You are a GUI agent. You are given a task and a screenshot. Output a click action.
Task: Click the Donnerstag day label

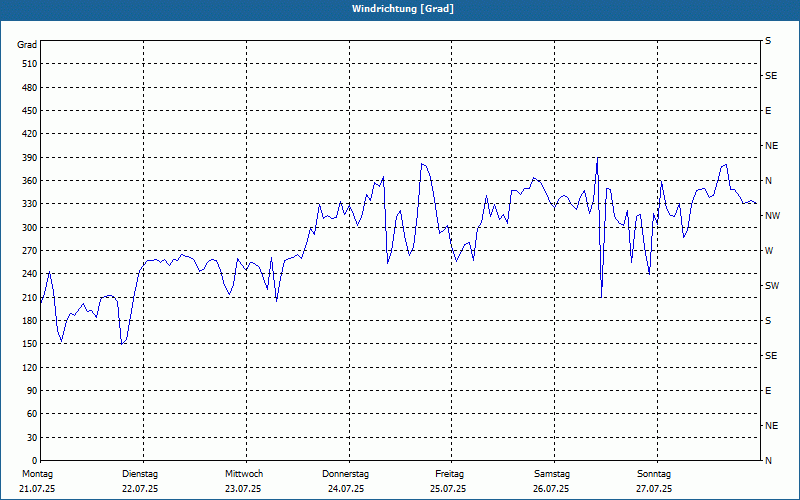pyautogui.click(x=345, y=474)
